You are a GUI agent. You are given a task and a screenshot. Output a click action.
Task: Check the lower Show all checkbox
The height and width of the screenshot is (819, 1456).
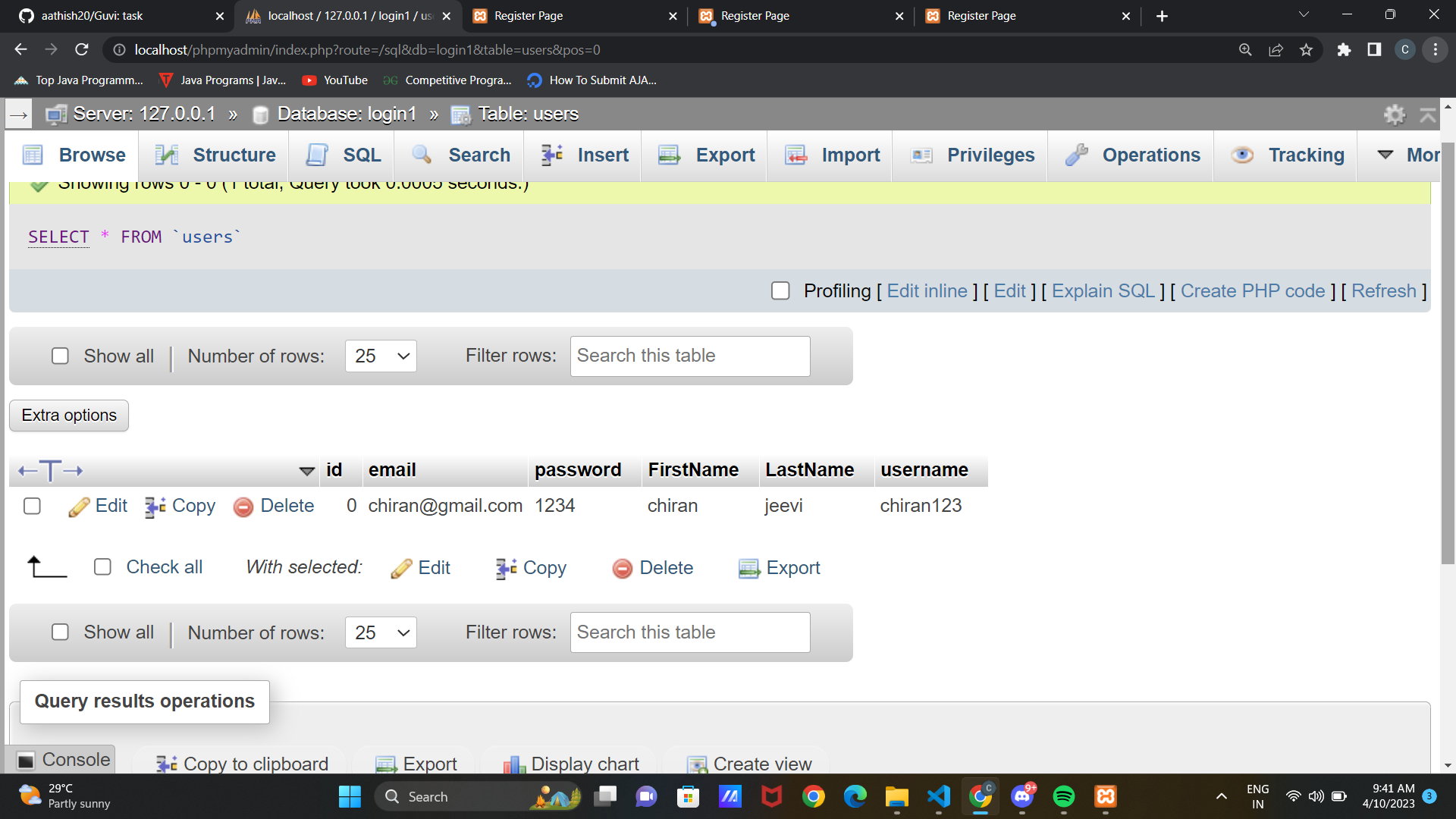60,632
